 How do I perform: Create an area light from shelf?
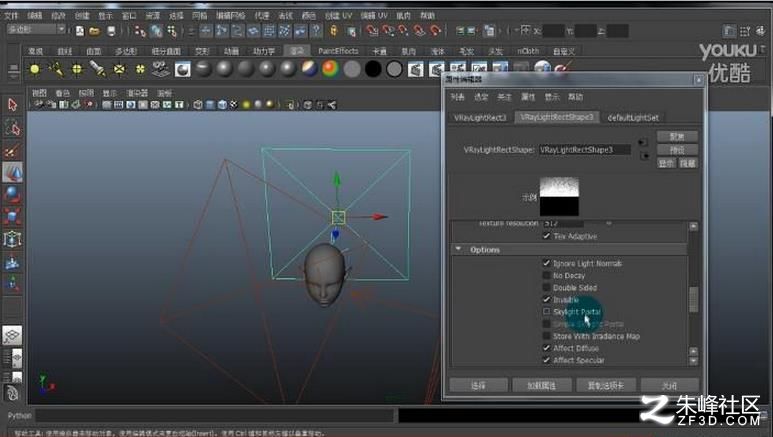(x=119, y=70)
